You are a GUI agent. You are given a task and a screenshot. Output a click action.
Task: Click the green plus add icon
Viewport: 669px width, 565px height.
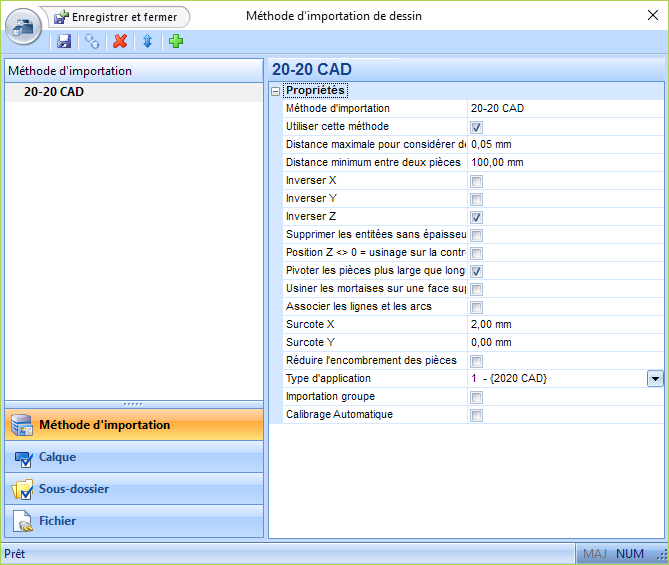[176, 42]
